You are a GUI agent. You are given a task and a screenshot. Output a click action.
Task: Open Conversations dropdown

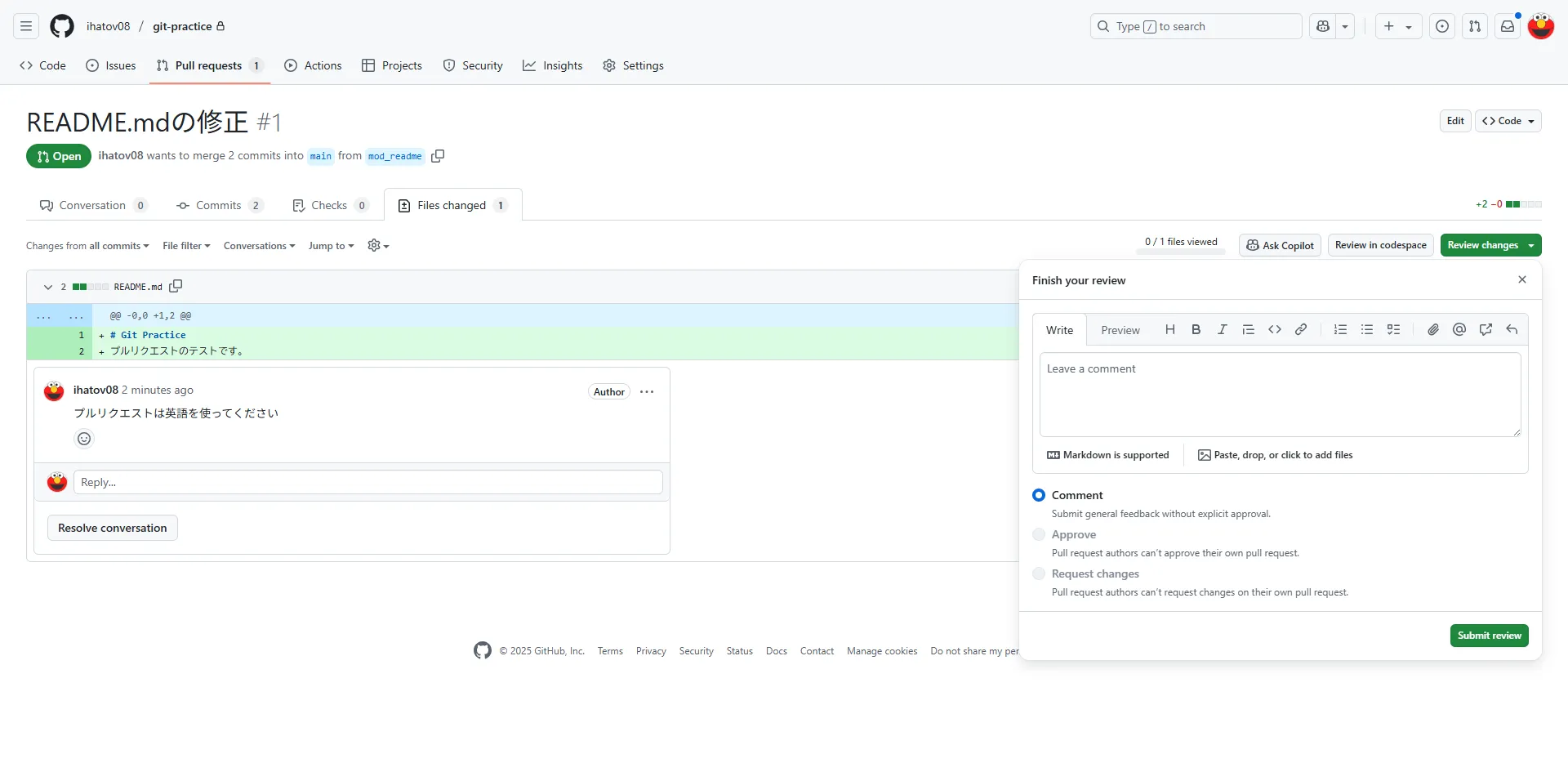[260, 246]
